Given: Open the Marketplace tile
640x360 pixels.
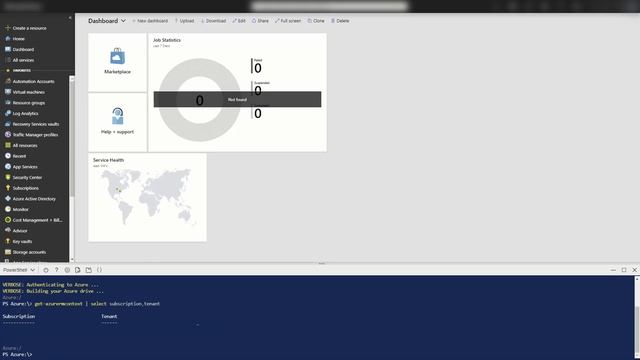Looking at the screenshot, I should point(118,62).
